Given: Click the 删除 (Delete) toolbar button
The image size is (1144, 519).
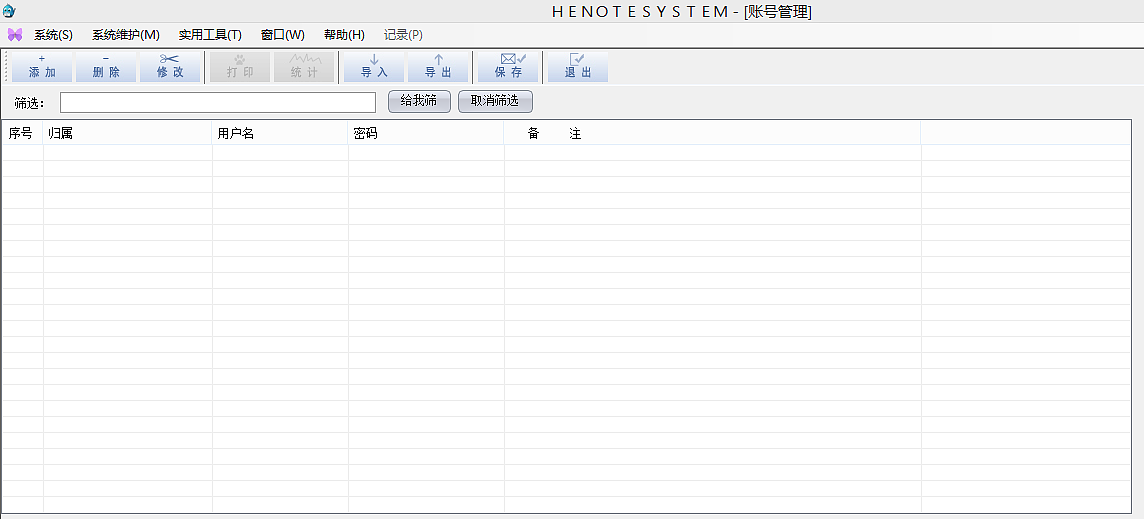Looking at the screenshot, I should [x=106, y=66].
